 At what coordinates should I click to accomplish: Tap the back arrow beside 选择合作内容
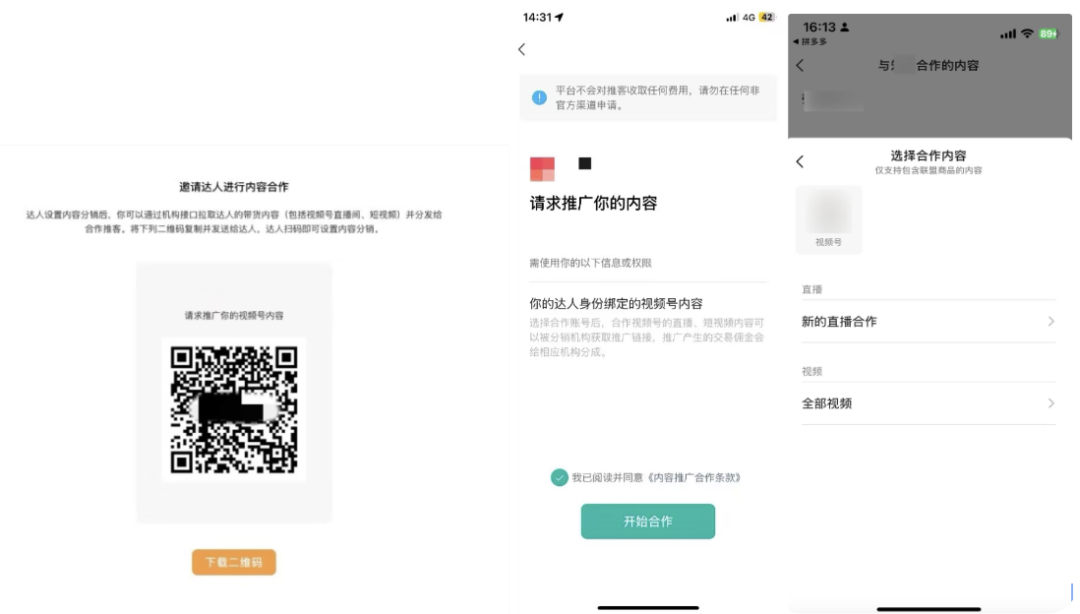(800, 161)
